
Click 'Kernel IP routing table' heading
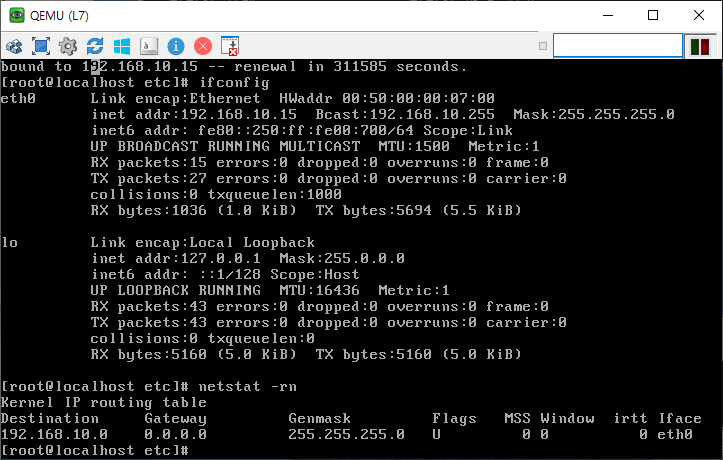(103, 402)
